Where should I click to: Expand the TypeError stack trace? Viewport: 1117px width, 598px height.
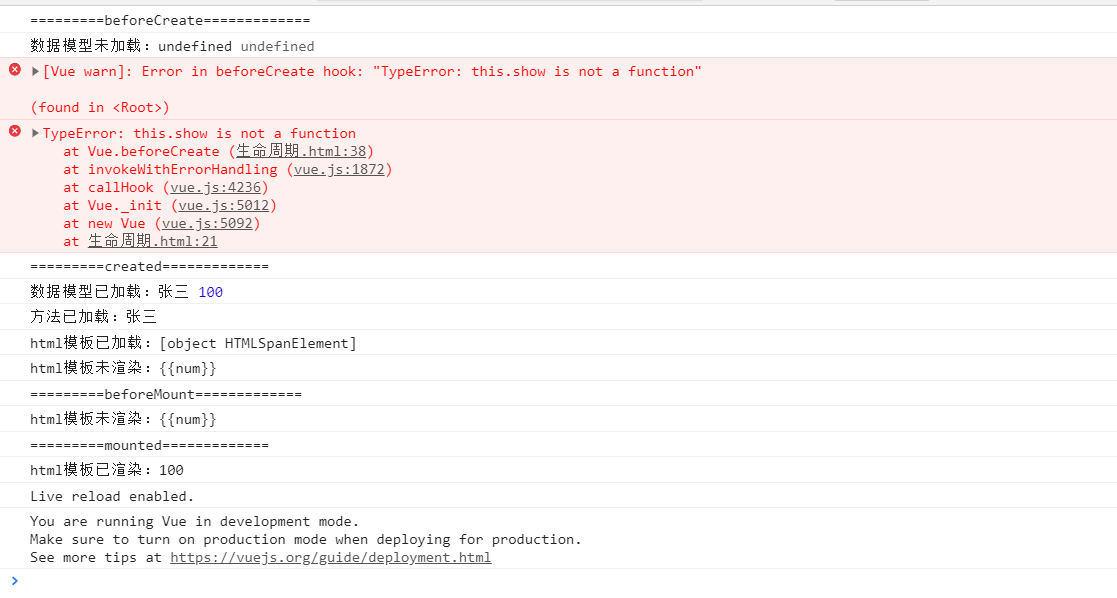[36, 133]
